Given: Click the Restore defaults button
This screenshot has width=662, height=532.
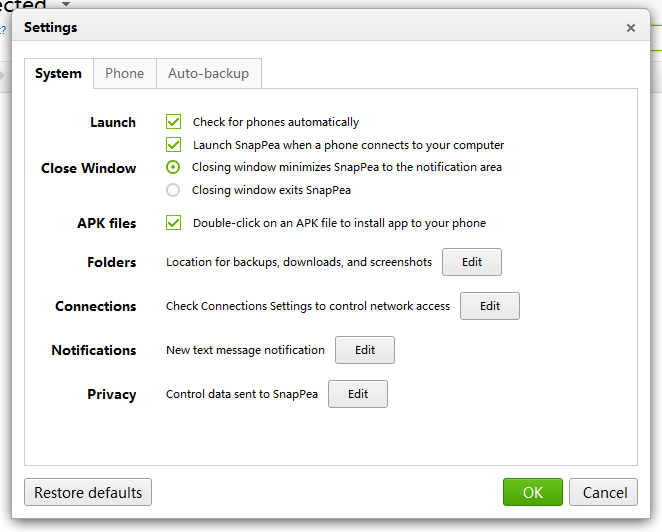Looking at the screenshot, I should point(88,492).
